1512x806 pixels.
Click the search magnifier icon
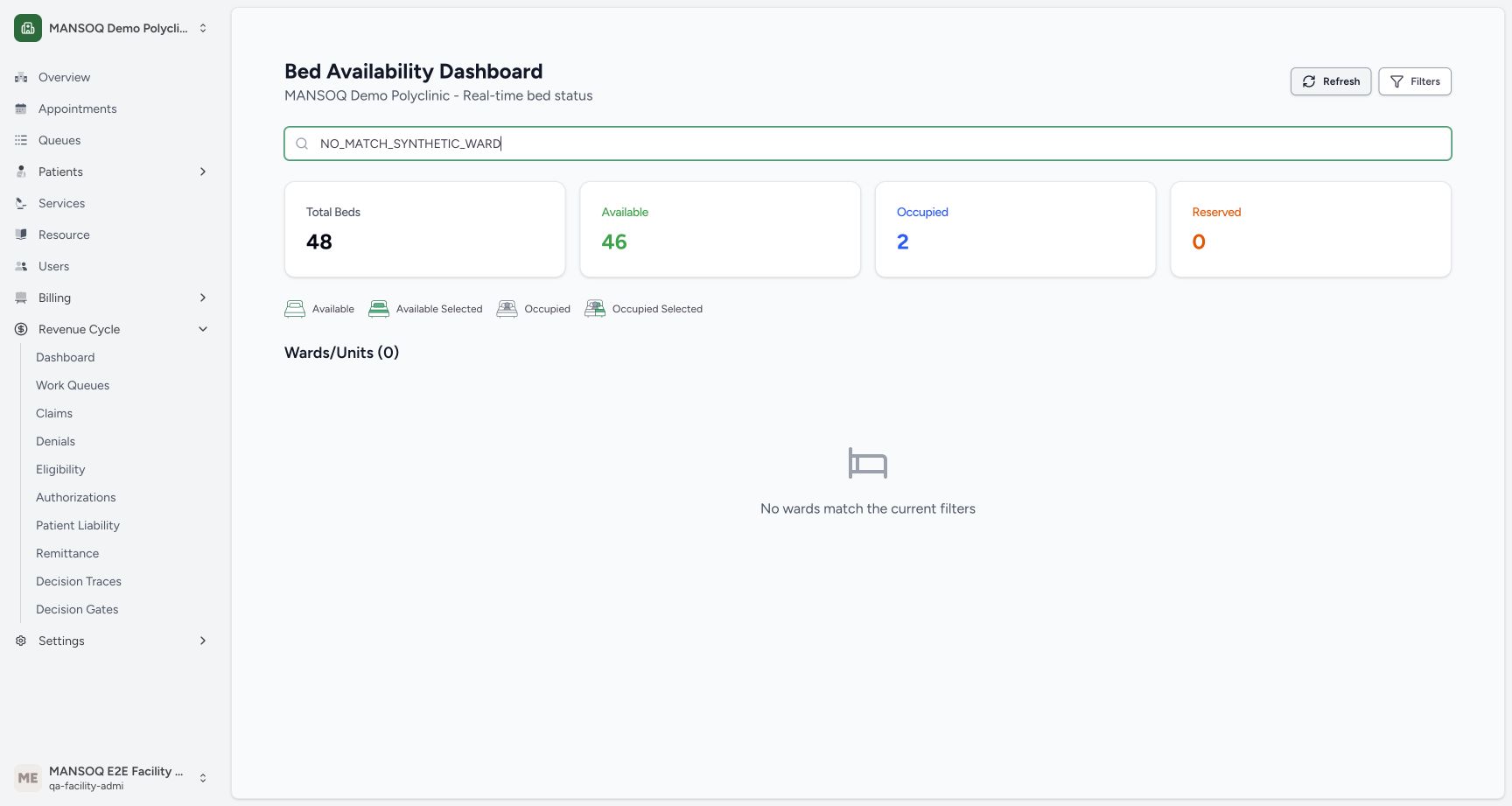(302, 144)
